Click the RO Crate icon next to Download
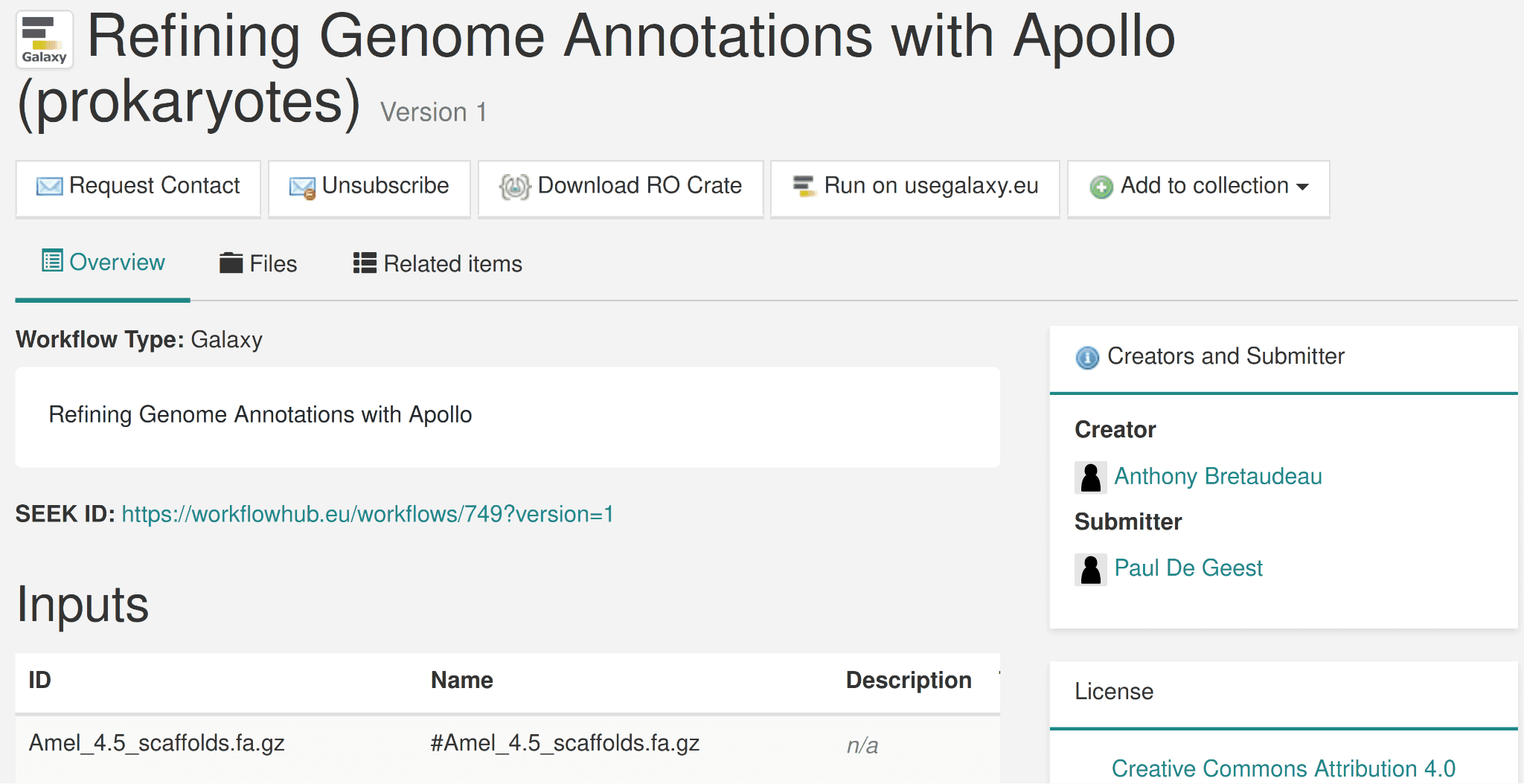This screenshot has width=1524, height=784. [x=515, y=187]
